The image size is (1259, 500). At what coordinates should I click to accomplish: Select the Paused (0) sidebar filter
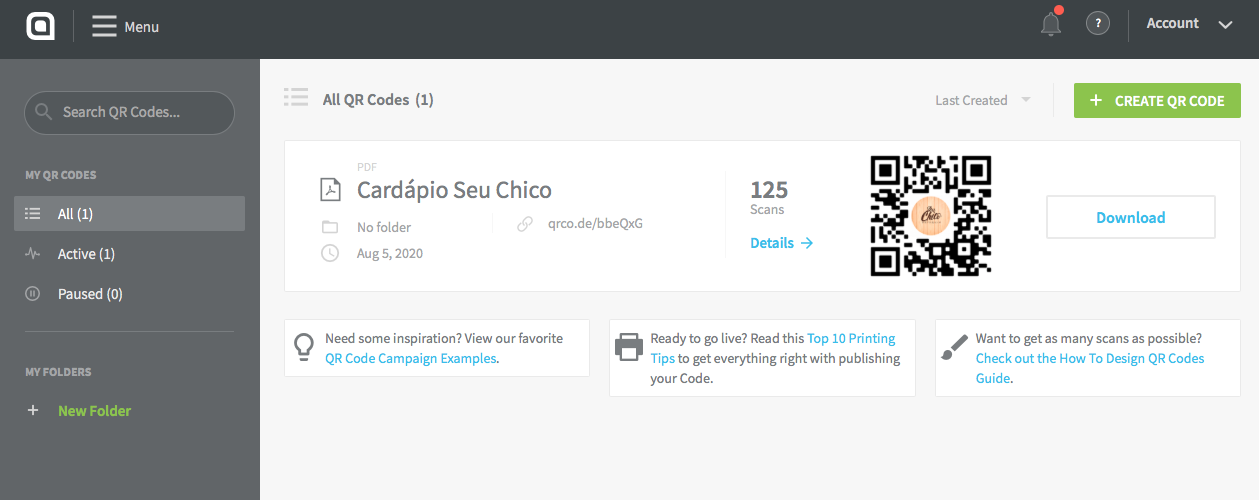(129, 294)
